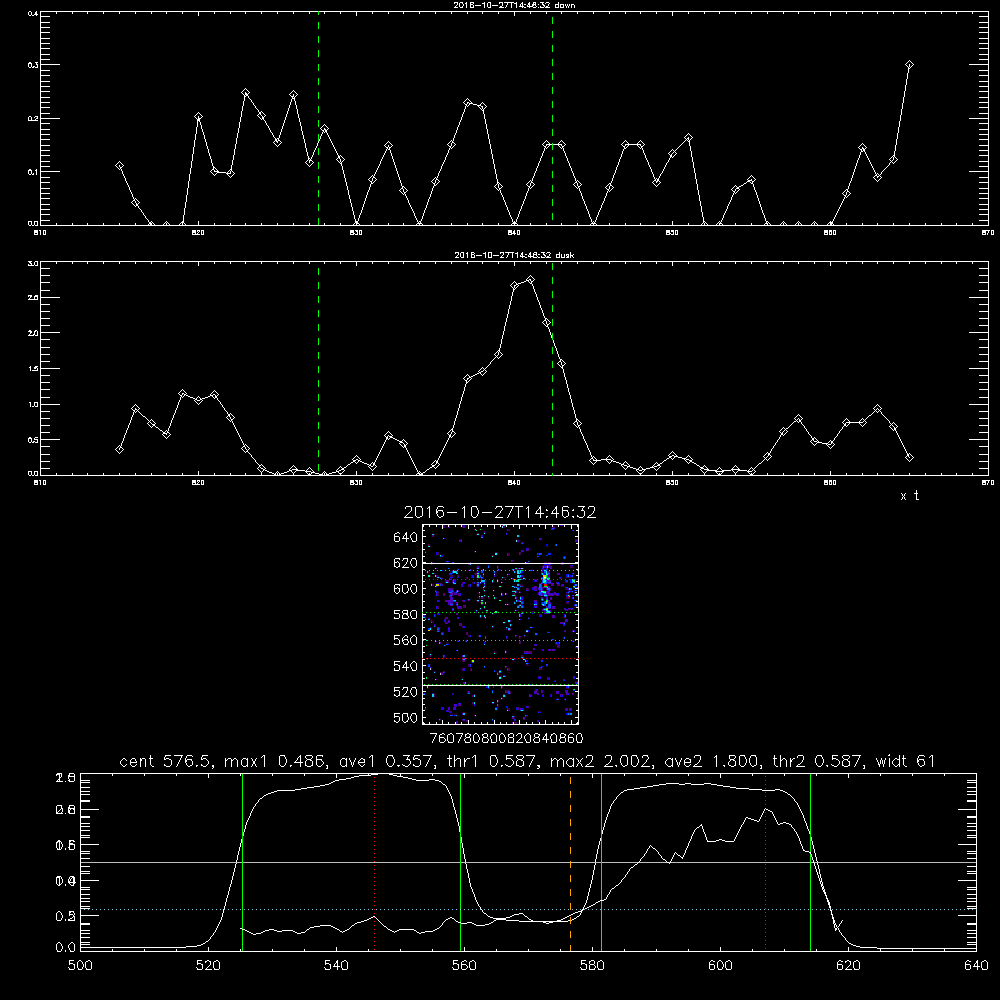
Task: Select the first diamond marker in the dawn plot
Action: 119,165
